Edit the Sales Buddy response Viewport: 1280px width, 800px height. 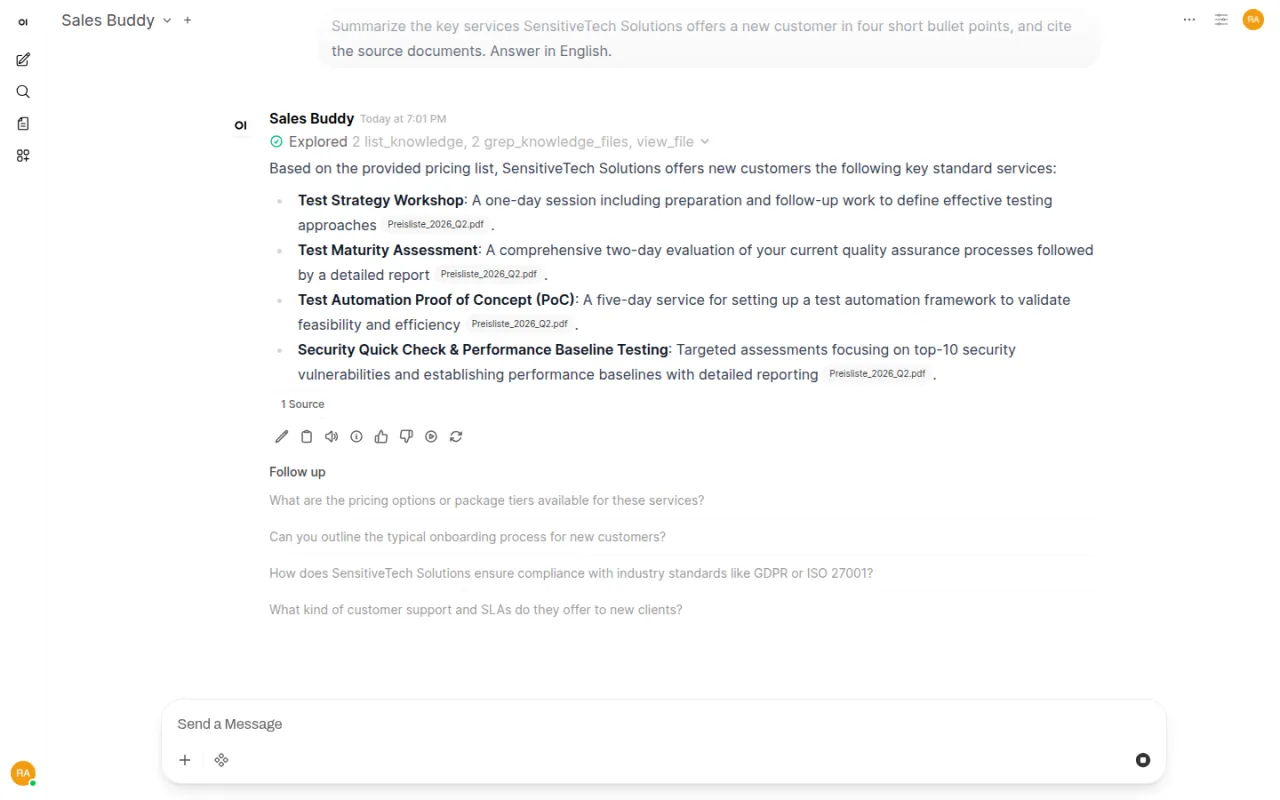[282, 437]
